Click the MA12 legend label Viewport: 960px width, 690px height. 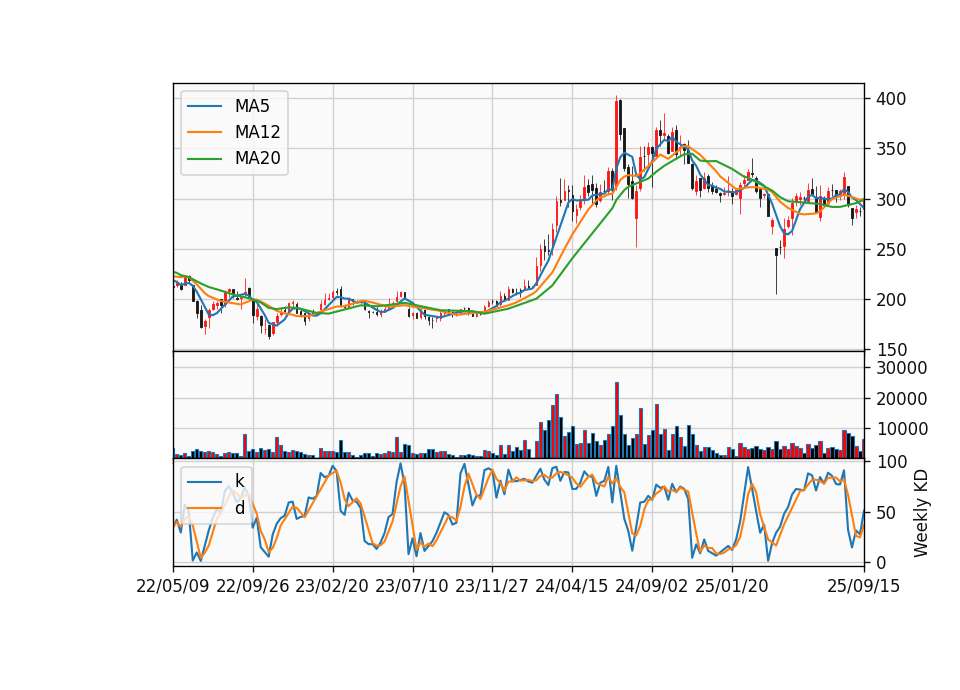pos(257,132)
